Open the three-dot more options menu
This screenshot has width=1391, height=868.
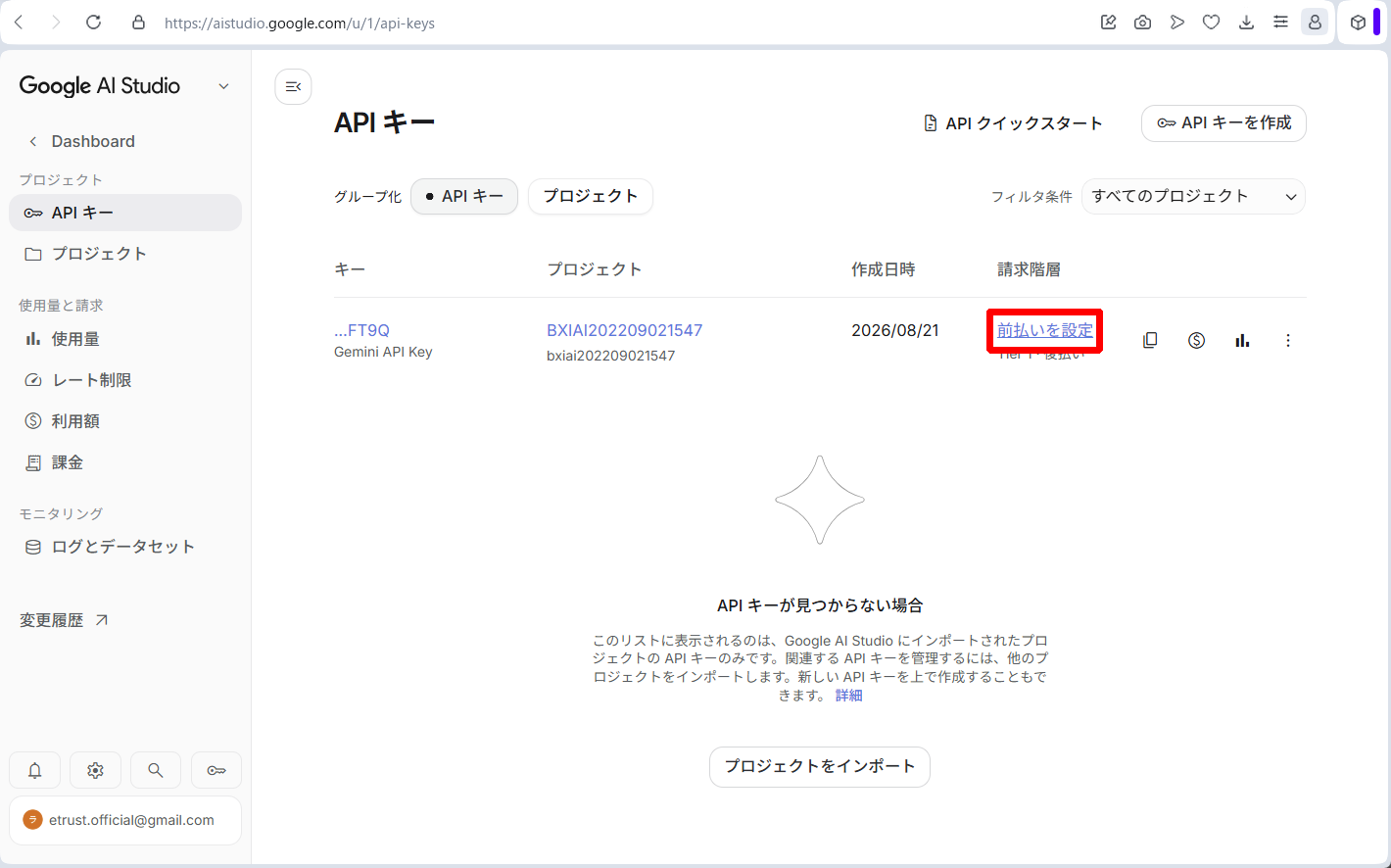(1287, 340)
